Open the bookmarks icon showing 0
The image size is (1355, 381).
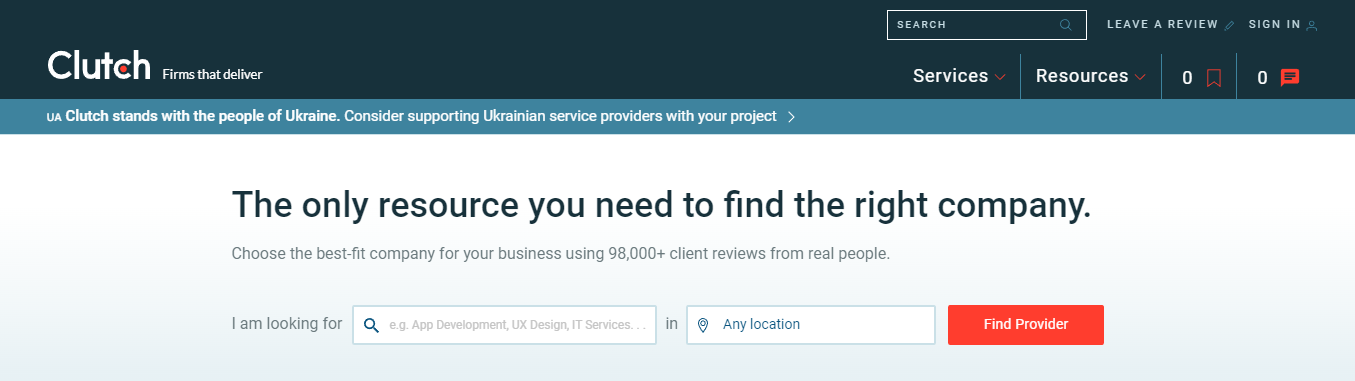point(1214,78)
